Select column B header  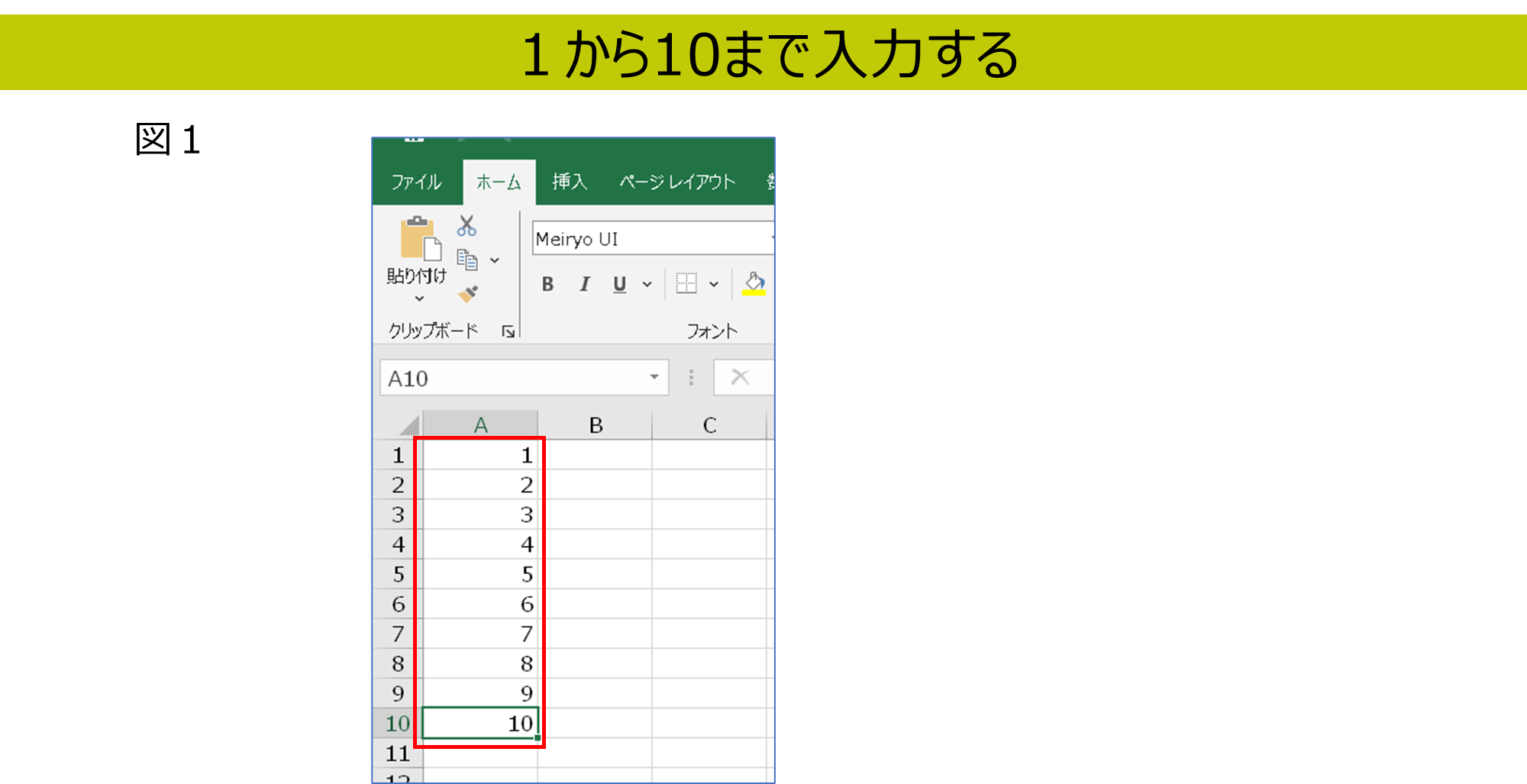[x=596, y=425]
